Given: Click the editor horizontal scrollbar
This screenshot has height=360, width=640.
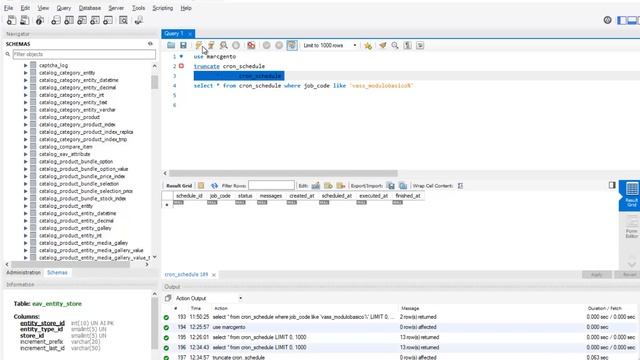Looking at the screenshot, I should click(283, 173).
